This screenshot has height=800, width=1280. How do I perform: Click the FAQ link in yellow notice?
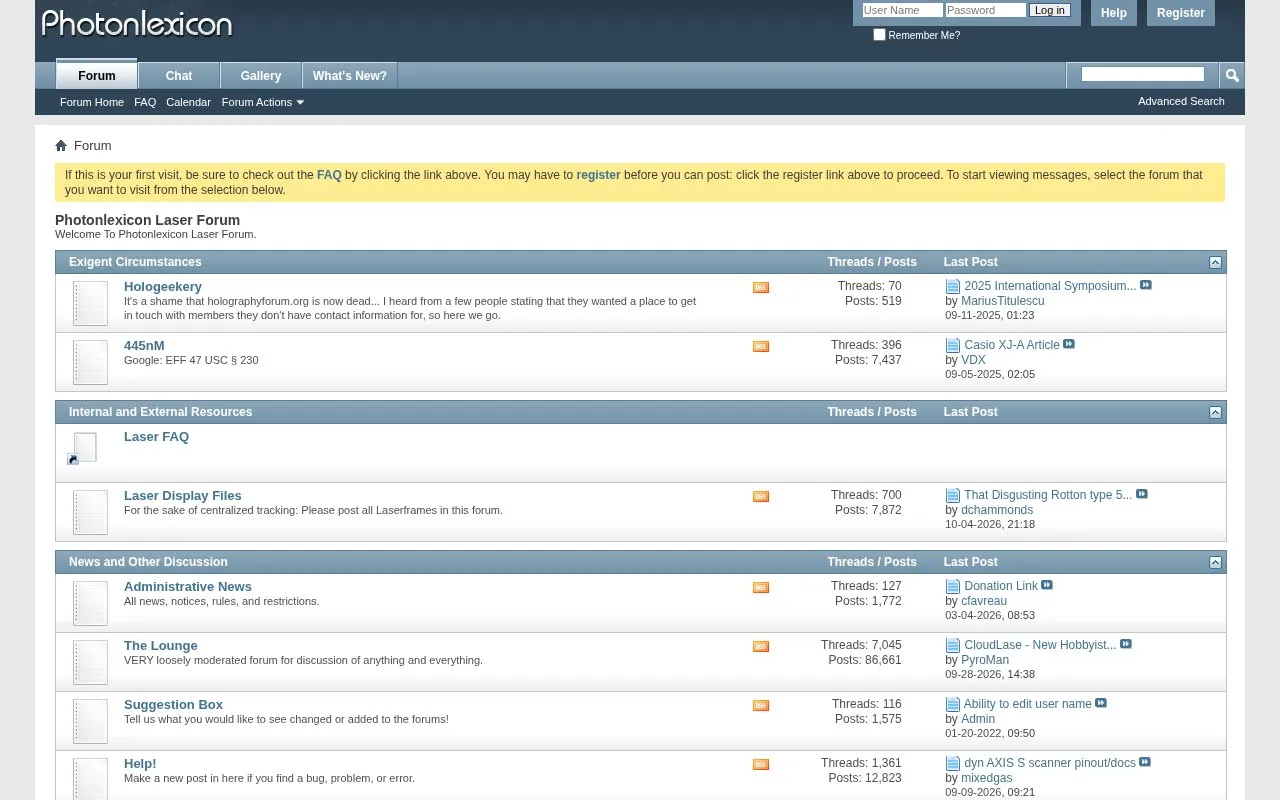[329, 175]
